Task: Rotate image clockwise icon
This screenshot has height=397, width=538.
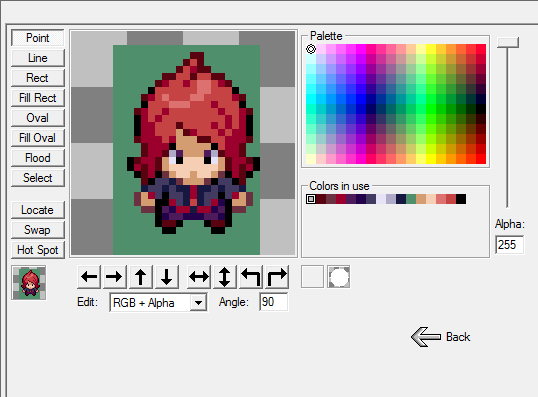Action: pyautogui.click(x=277, y=277)
